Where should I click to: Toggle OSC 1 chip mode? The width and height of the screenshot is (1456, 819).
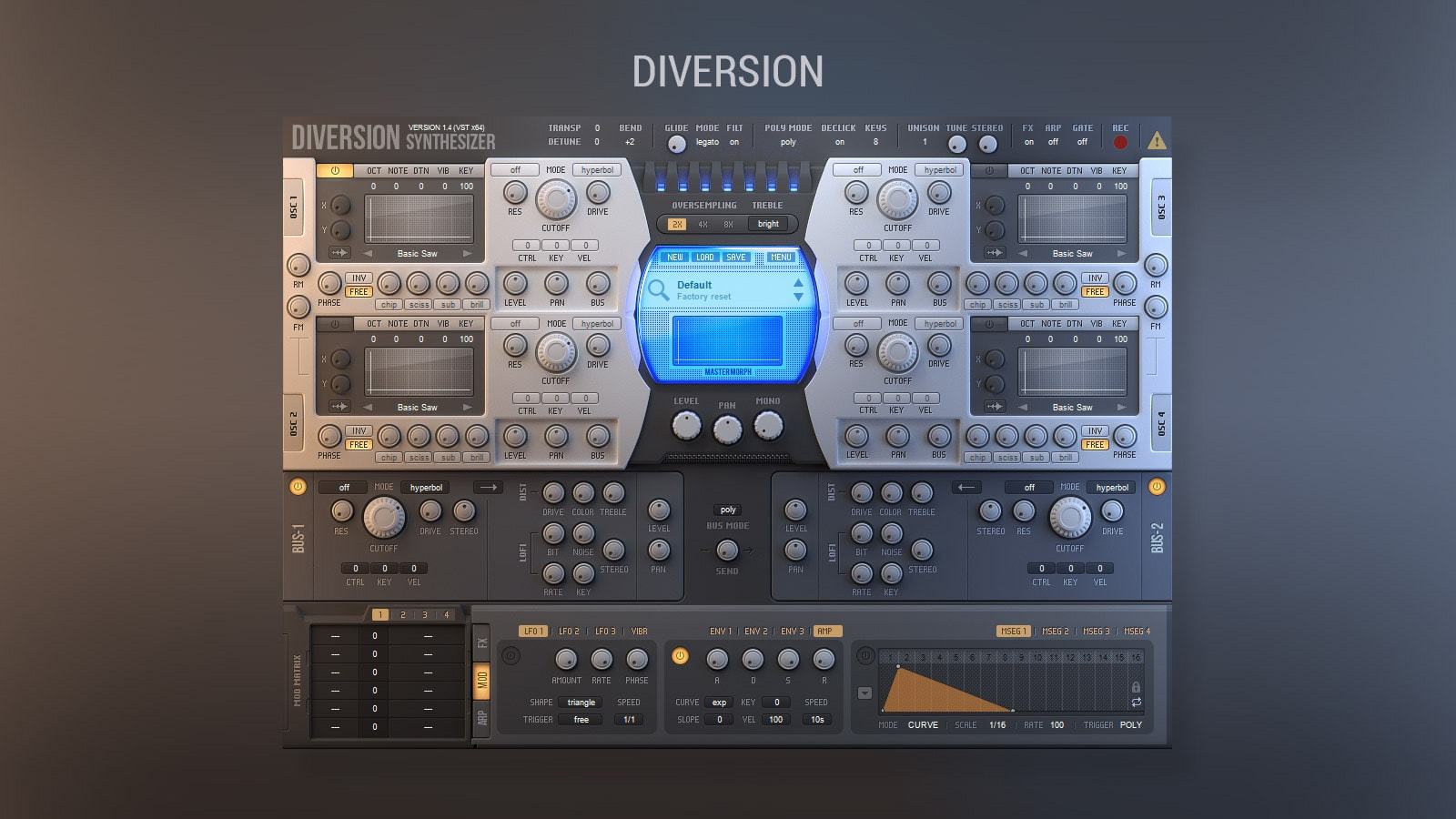(x=389, y=305)
